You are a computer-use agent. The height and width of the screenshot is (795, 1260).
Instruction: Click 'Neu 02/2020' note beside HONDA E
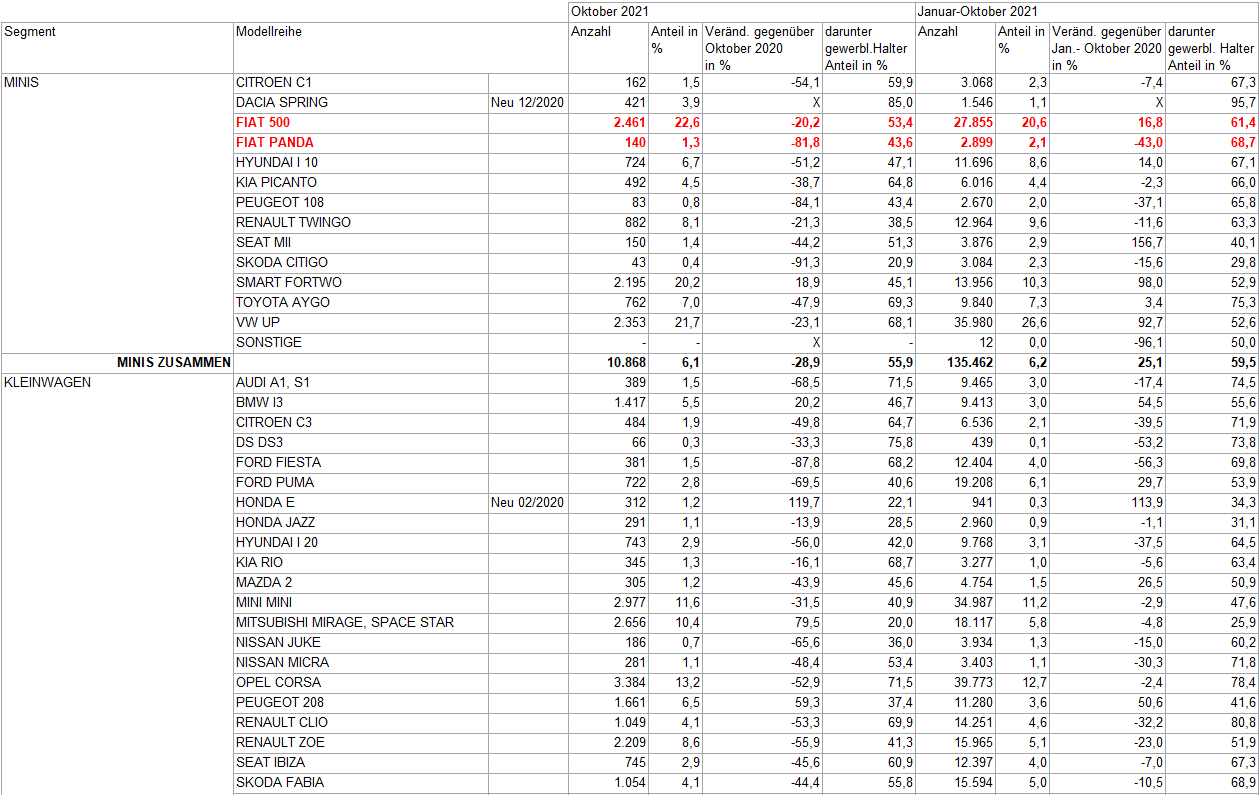click(x=527, y=502)
